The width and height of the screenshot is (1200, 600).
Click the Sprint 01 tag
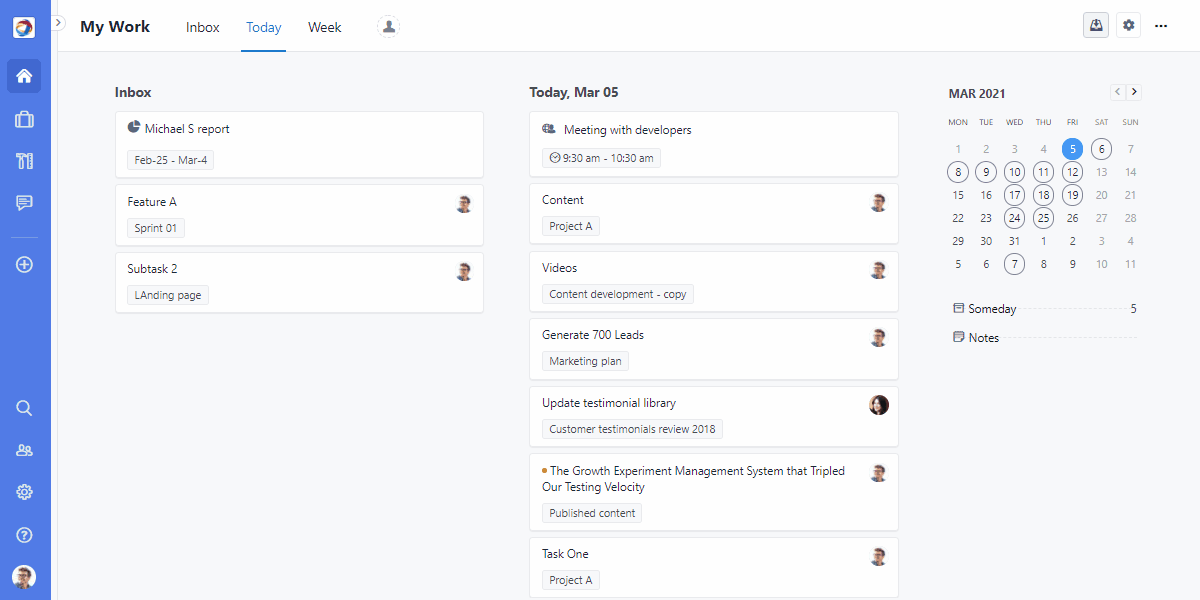tap(156, 228)
